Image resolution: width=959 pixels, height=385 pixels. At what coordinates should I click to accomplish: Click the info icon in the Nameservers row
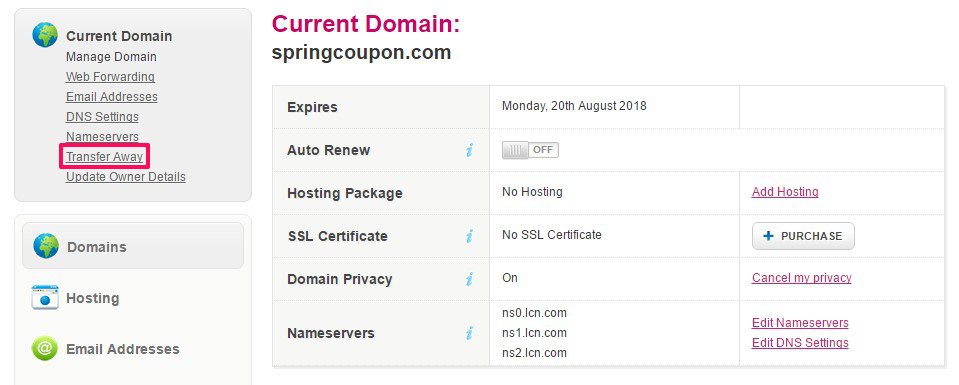point(469,333)
